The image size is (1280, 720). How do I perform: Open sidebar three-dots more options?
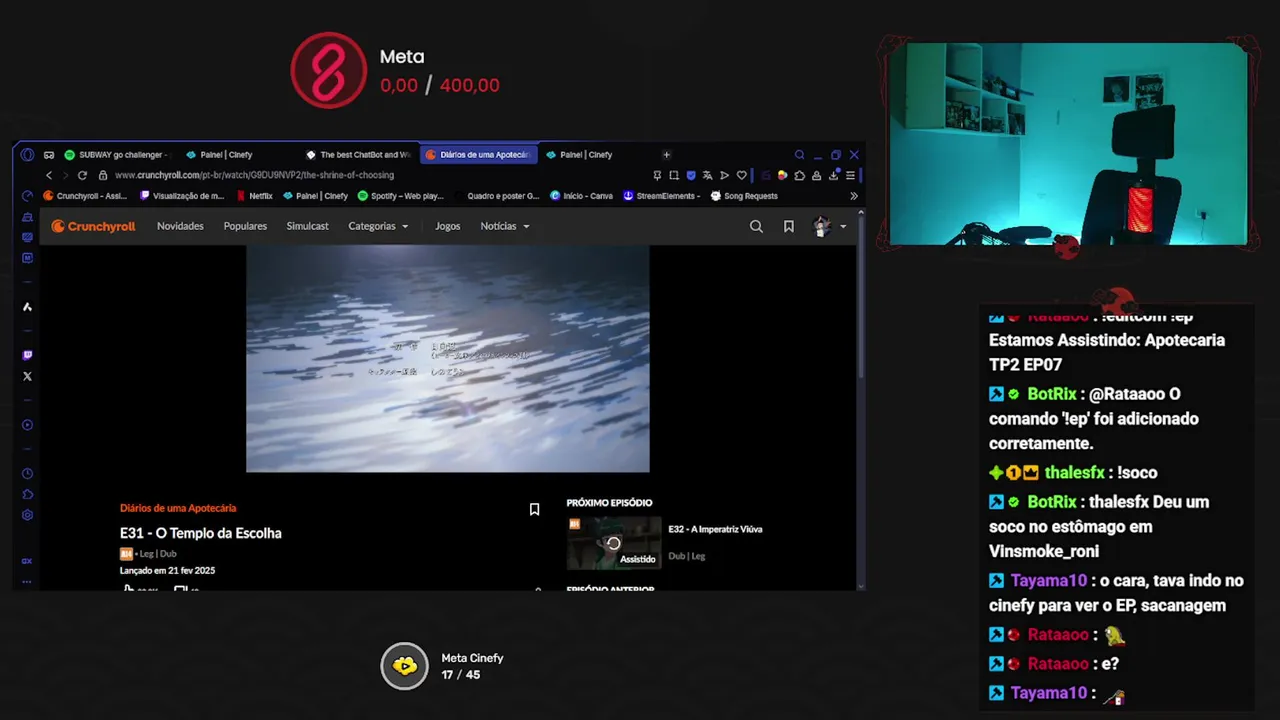(x=27, y=581)
